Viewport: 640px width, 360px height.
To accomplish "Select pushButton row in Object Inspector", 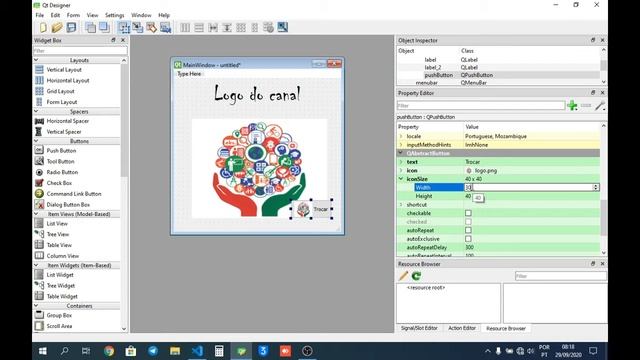I will [x=498, y=75].
